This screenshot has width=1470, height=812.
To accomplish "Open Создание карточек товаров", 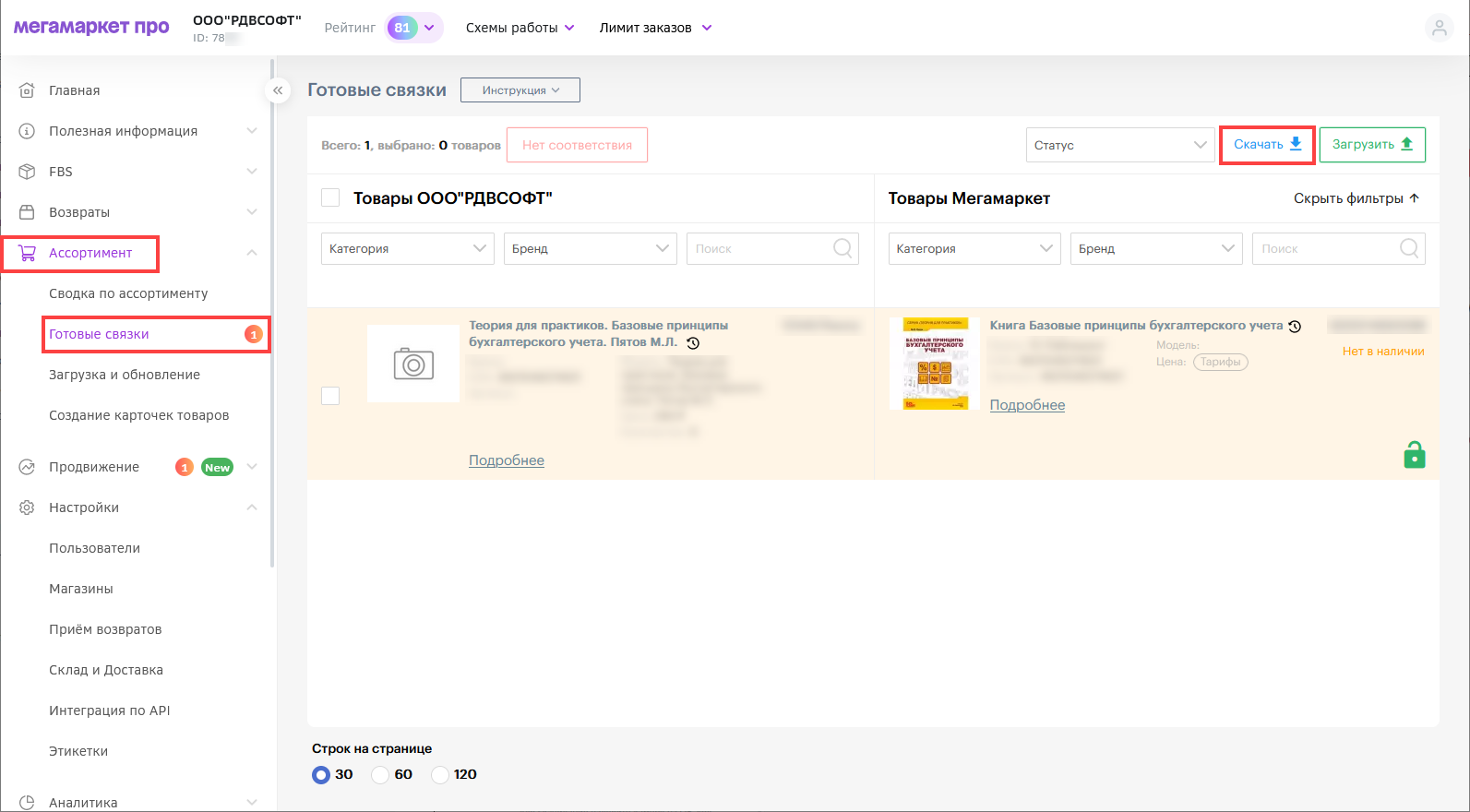I will 139,415.
